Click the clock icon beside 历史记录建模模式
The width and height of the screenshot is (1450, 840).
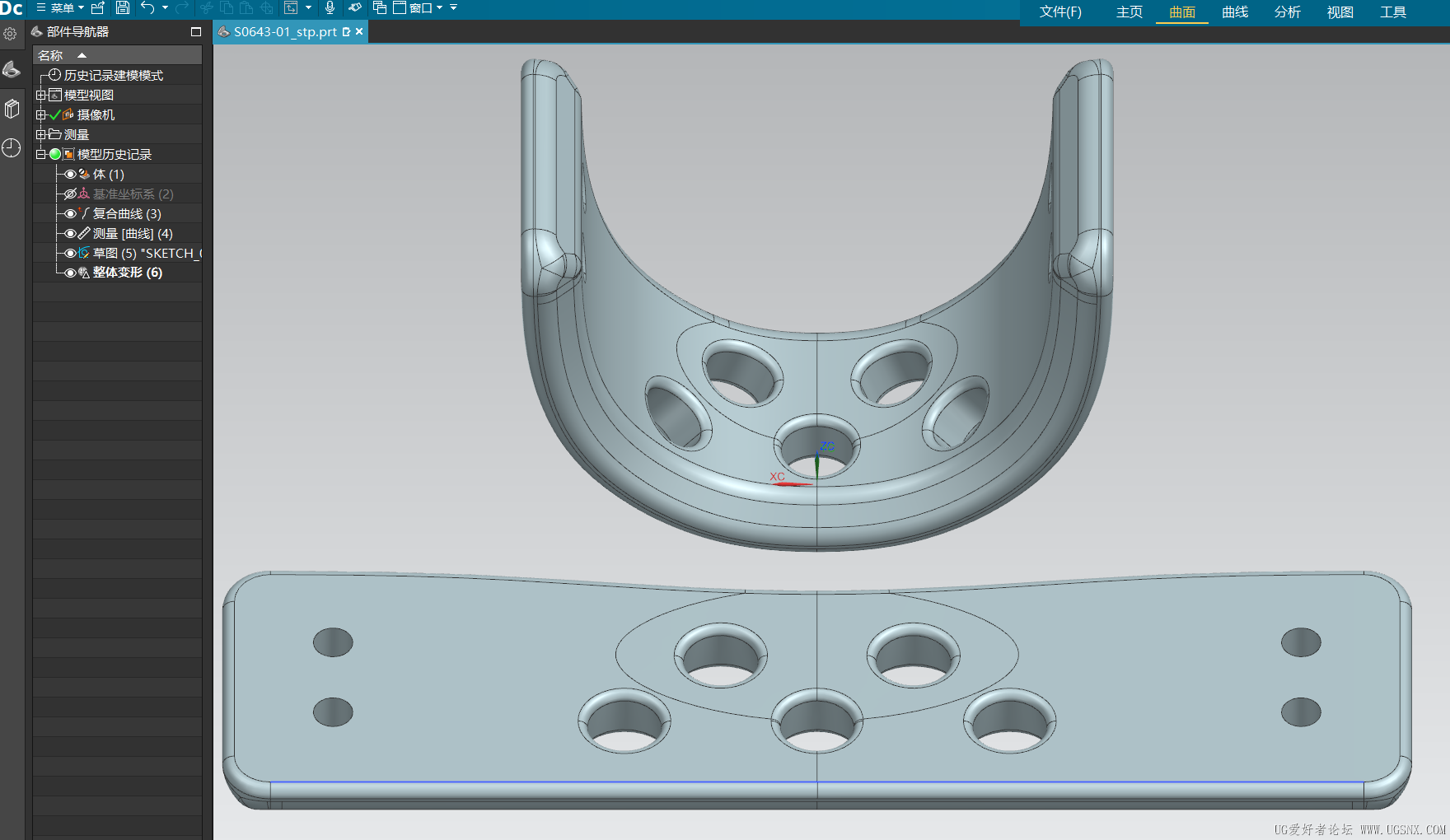55,75
